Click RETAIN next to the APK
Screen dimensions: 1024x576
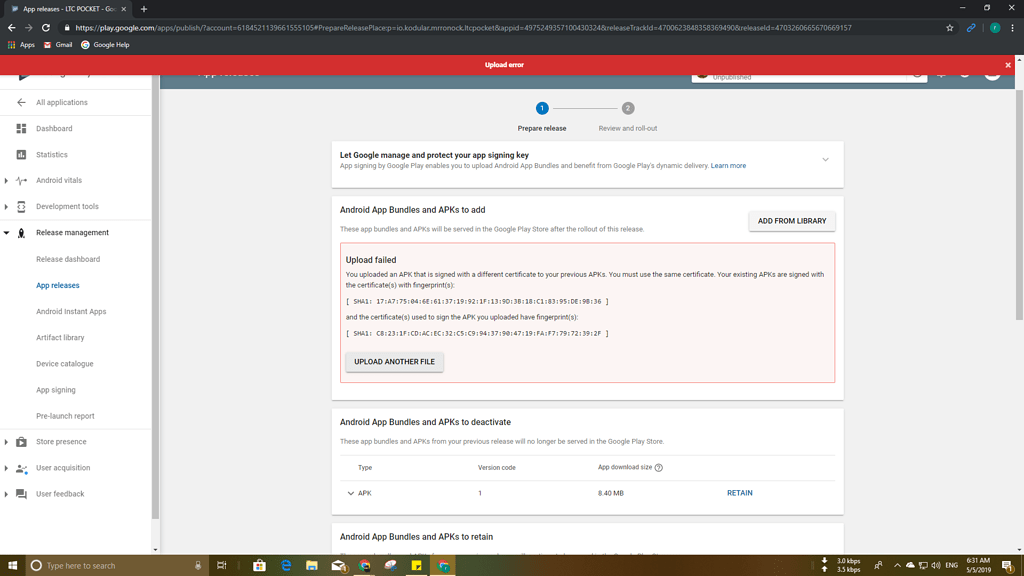739,492
